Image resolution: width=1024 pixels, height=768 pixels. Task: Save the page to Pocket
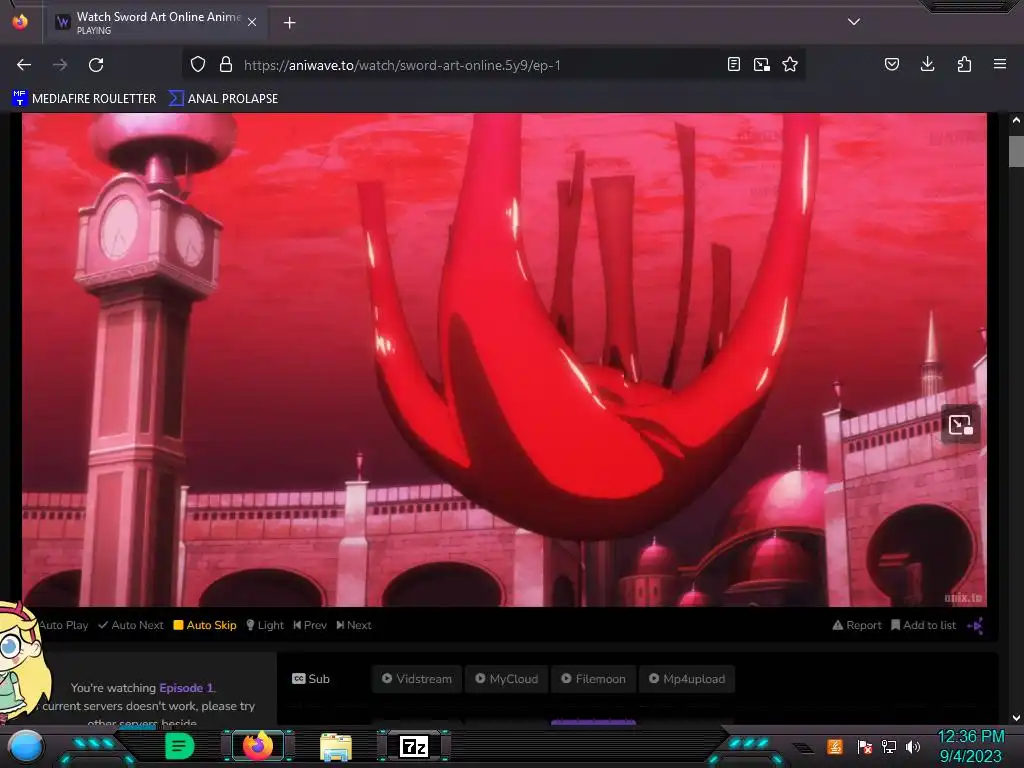[892, 64]
